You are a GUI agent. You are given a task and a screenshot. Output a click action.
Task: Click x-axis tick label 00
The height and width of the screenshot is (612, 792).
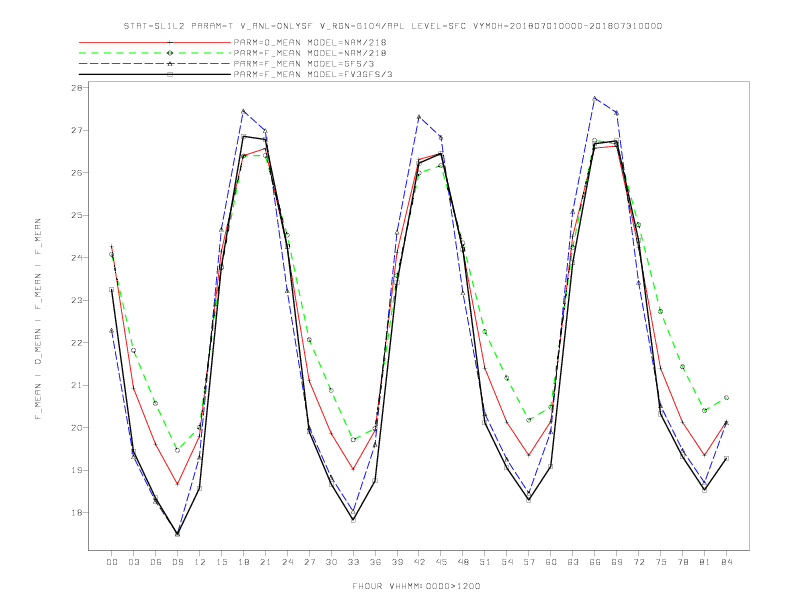point(112,562)
